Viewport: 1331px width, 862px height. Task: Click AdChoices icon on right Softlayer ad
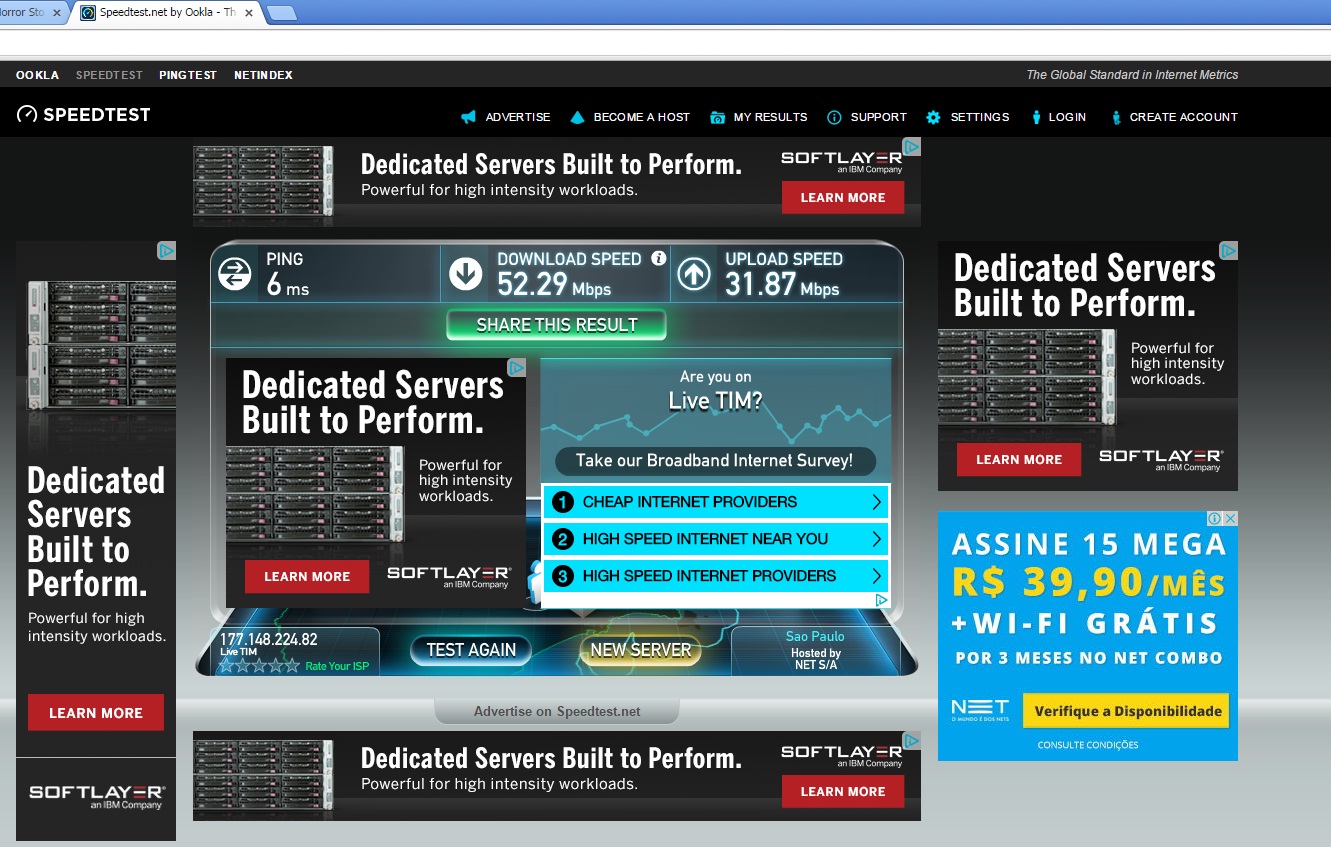pos(1229,251)
